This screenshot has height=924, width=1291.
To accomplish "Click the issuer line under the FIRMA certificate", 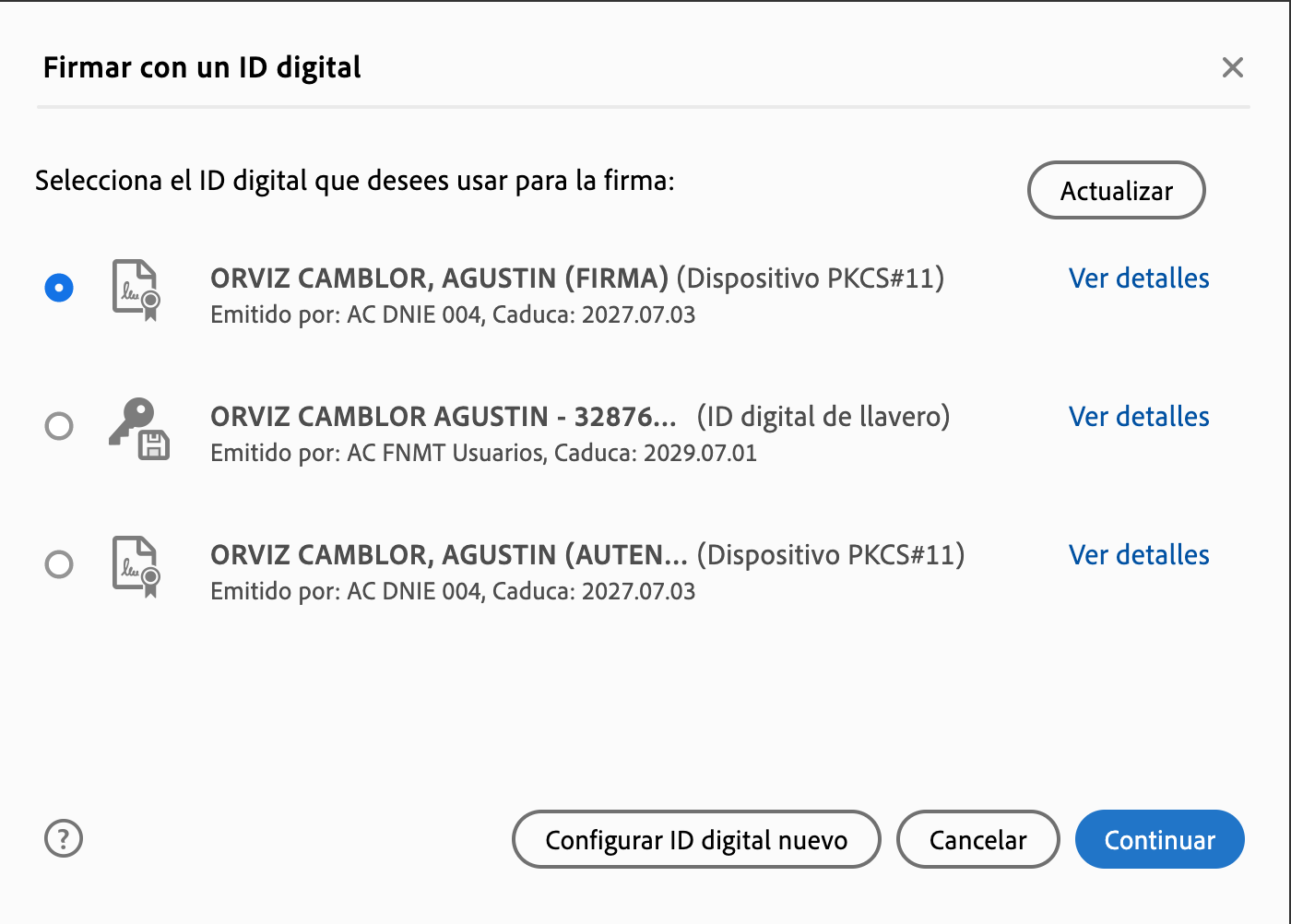I will pyautogui.click(x=453, y=315).
